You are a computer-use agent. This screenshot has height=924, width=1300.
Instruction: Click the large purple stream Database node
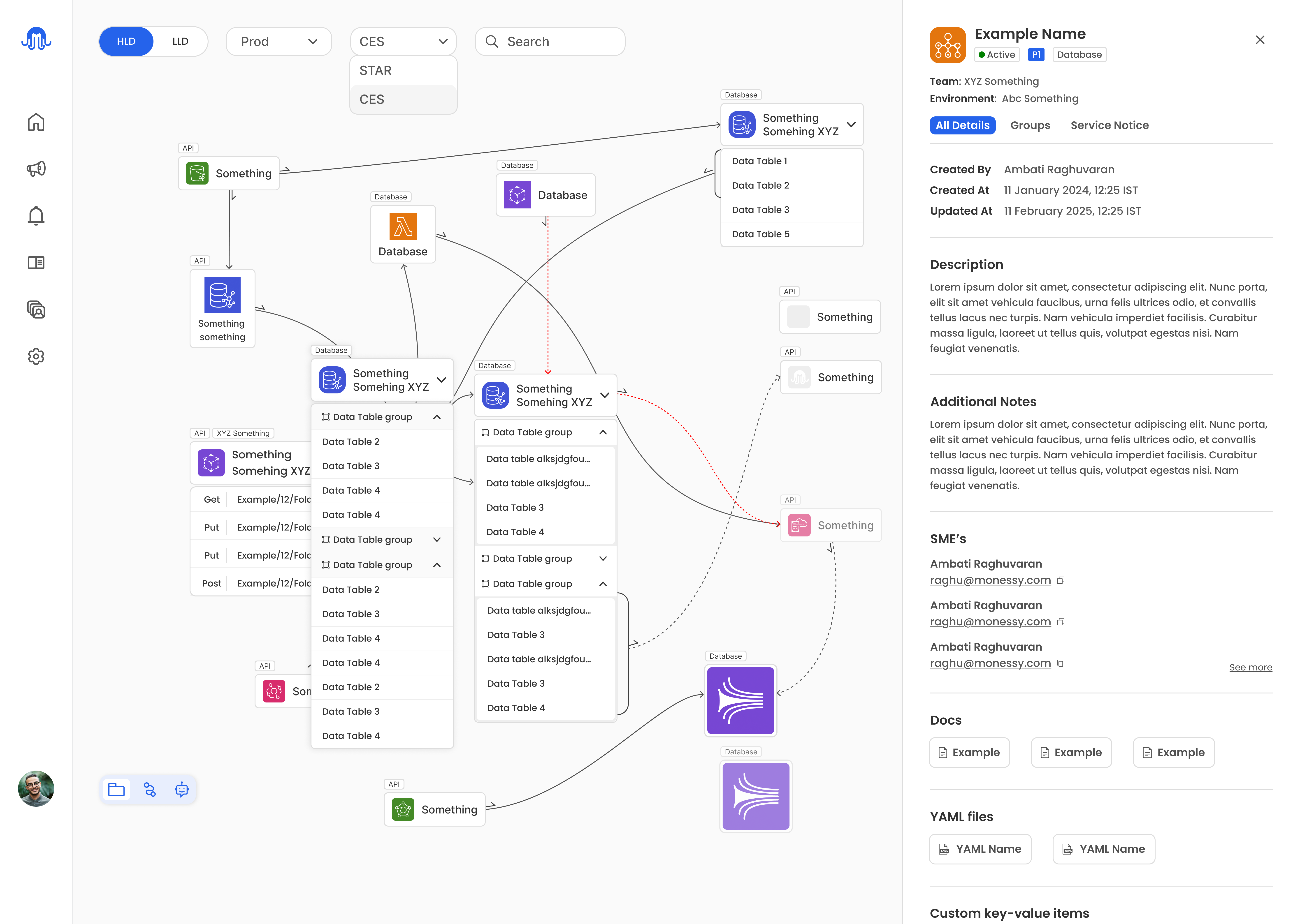[741, 700]
